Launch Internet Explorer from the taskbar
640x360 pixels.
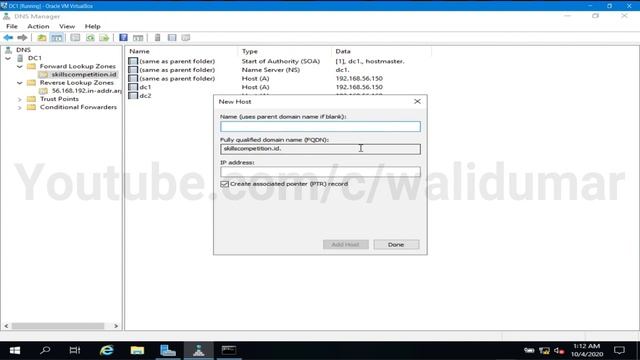point(107,350)
